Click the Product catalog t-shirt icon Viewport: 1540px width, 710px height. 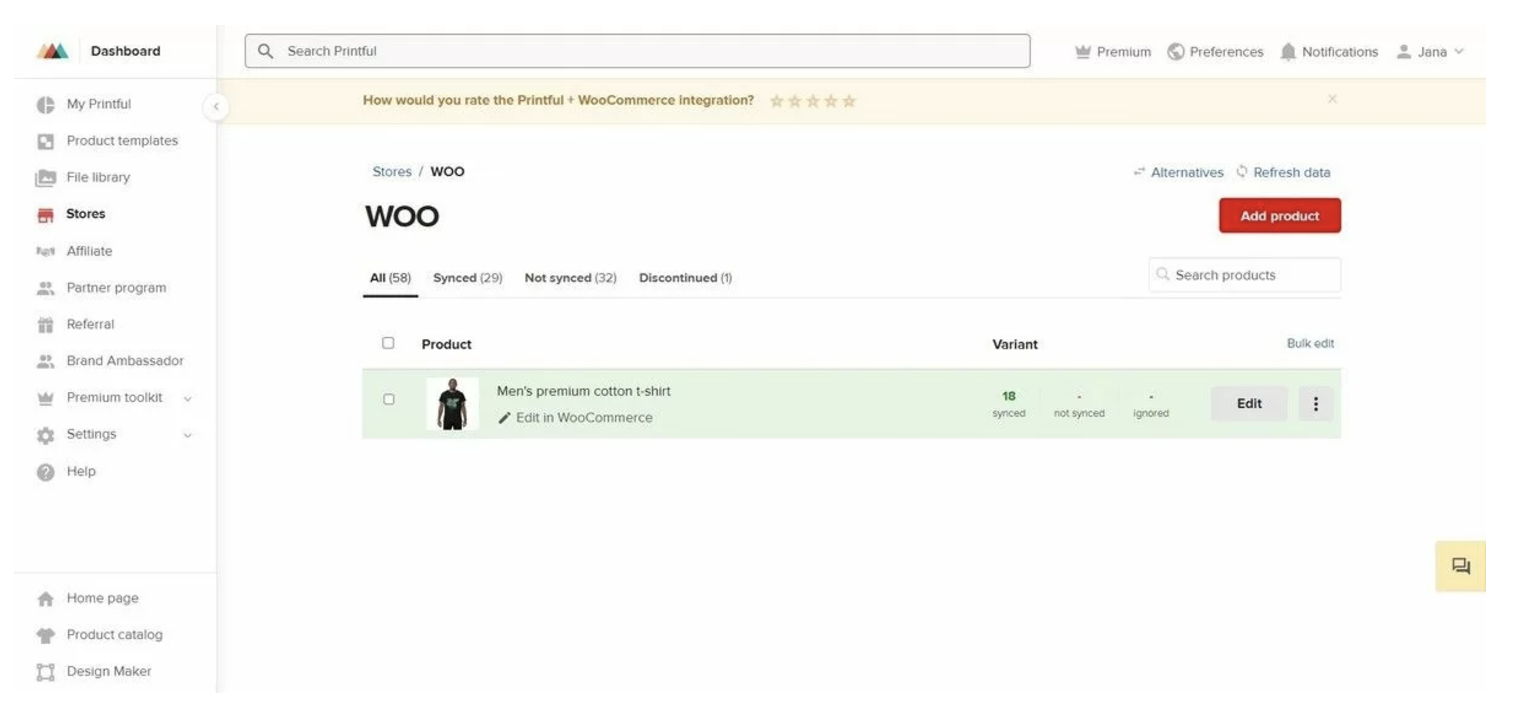45,635
